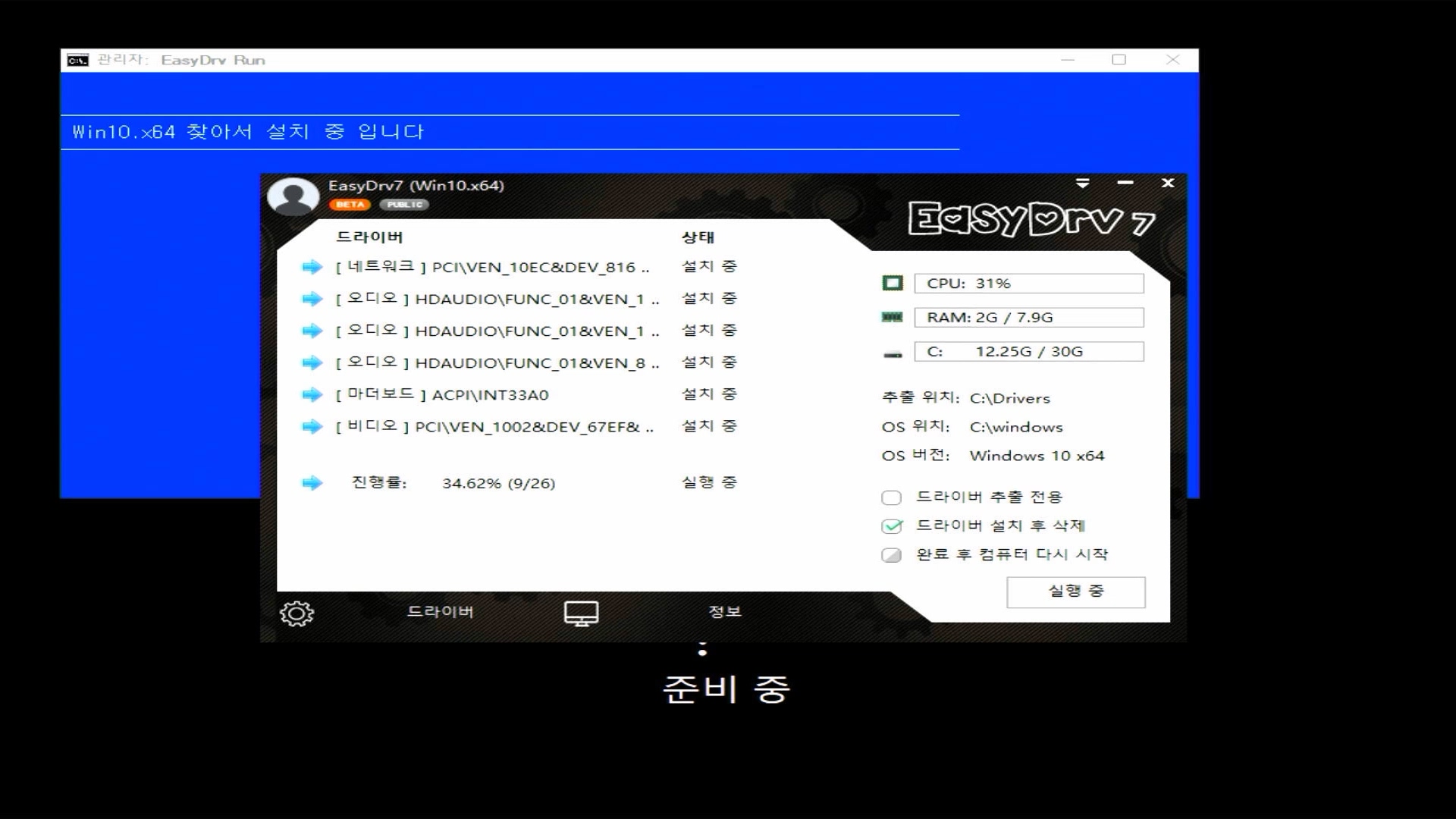This screenshot has width=1456, height=819.
Task: Click the BETA badge
Action: (350, 205)
